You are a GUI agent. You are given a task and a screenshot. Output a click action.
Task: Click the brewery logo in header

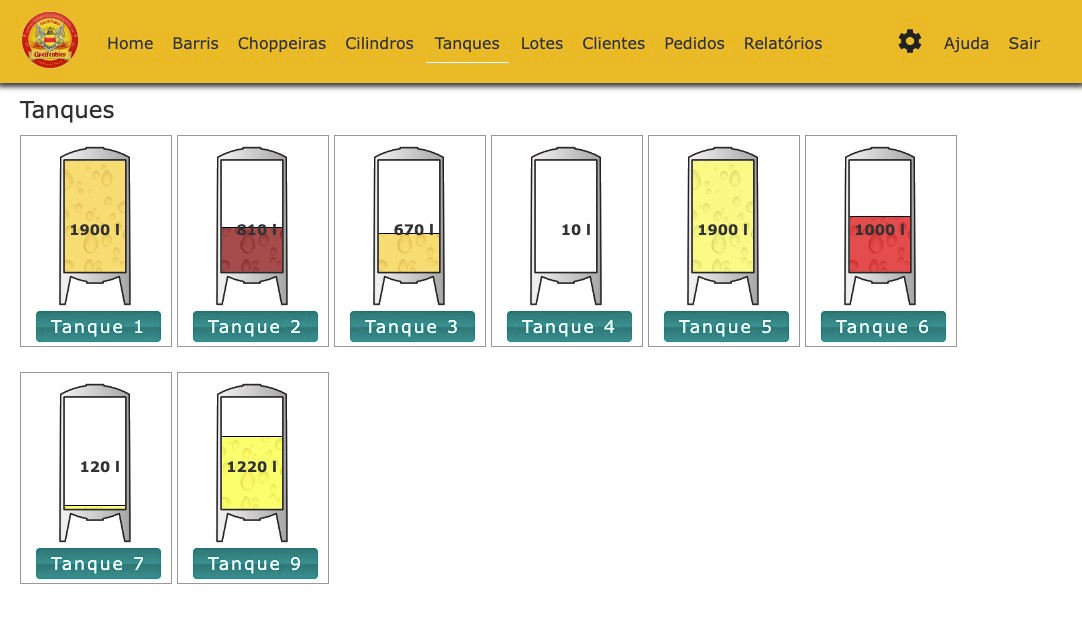[50, 41]
